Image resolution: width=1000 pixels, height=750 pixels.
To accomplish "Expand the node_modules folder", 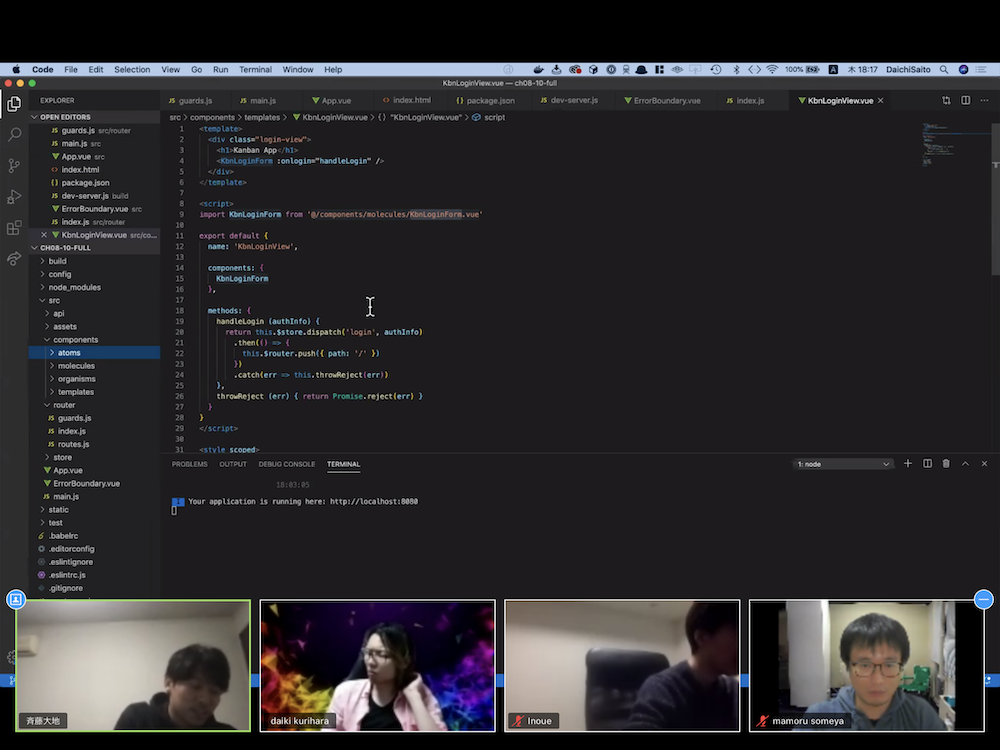I will [94, 287].
